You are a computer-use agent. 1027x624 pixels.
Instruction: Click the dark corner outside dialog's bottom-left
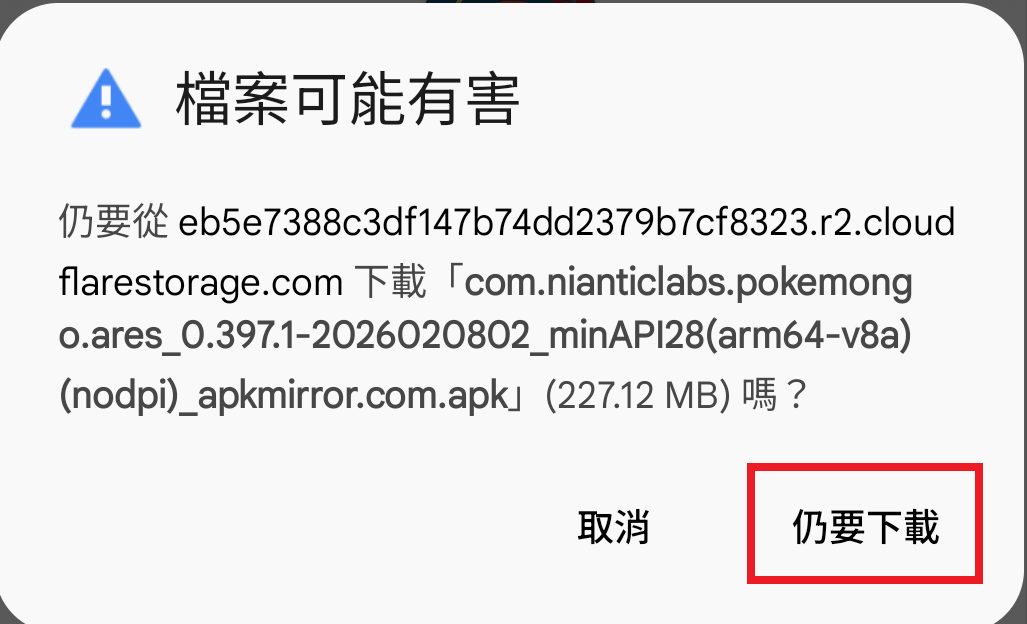coord(5,617)
